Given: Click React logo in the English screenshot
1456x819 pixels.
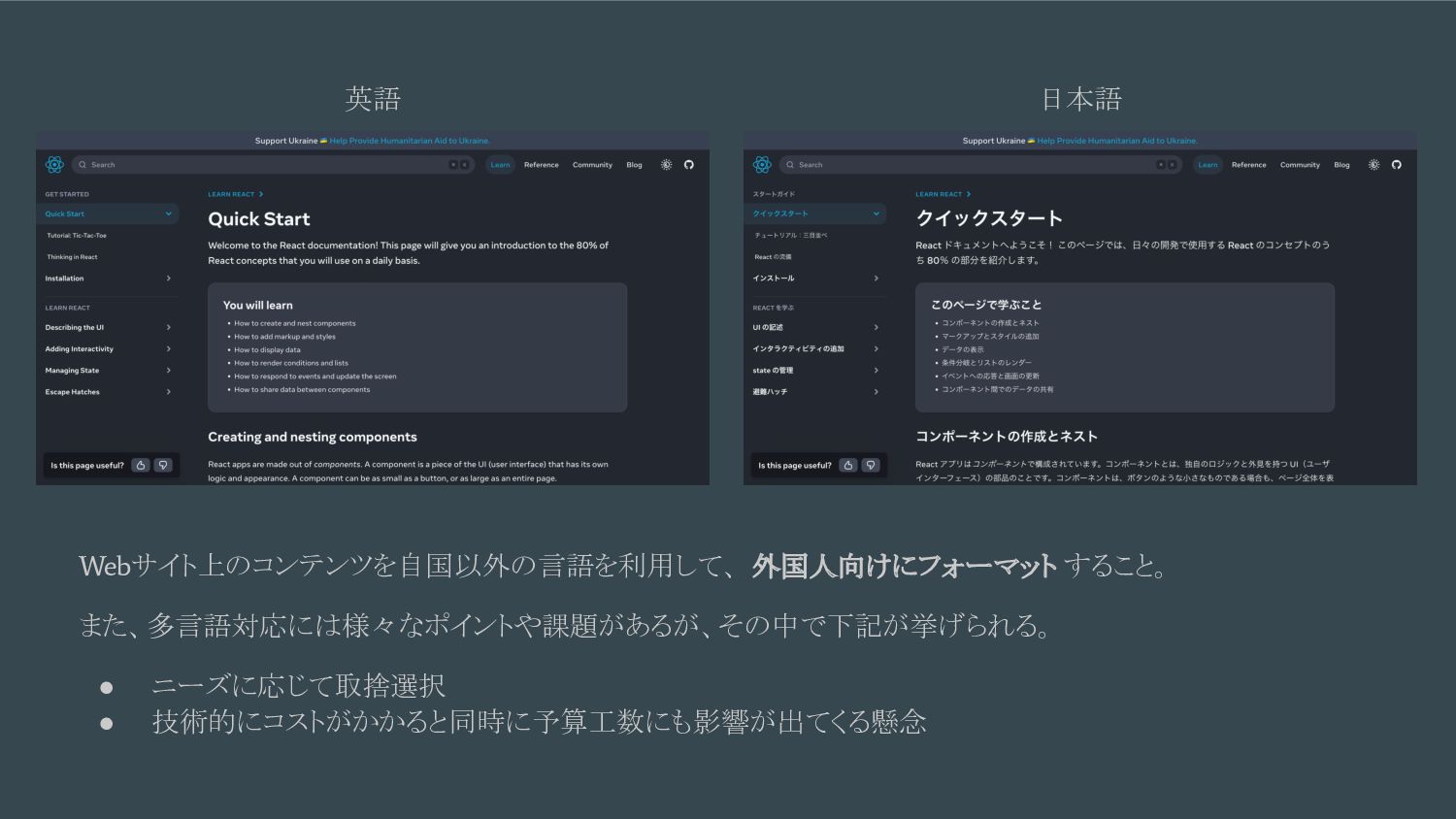Looking at the screenshot, I should pos(54,165).
